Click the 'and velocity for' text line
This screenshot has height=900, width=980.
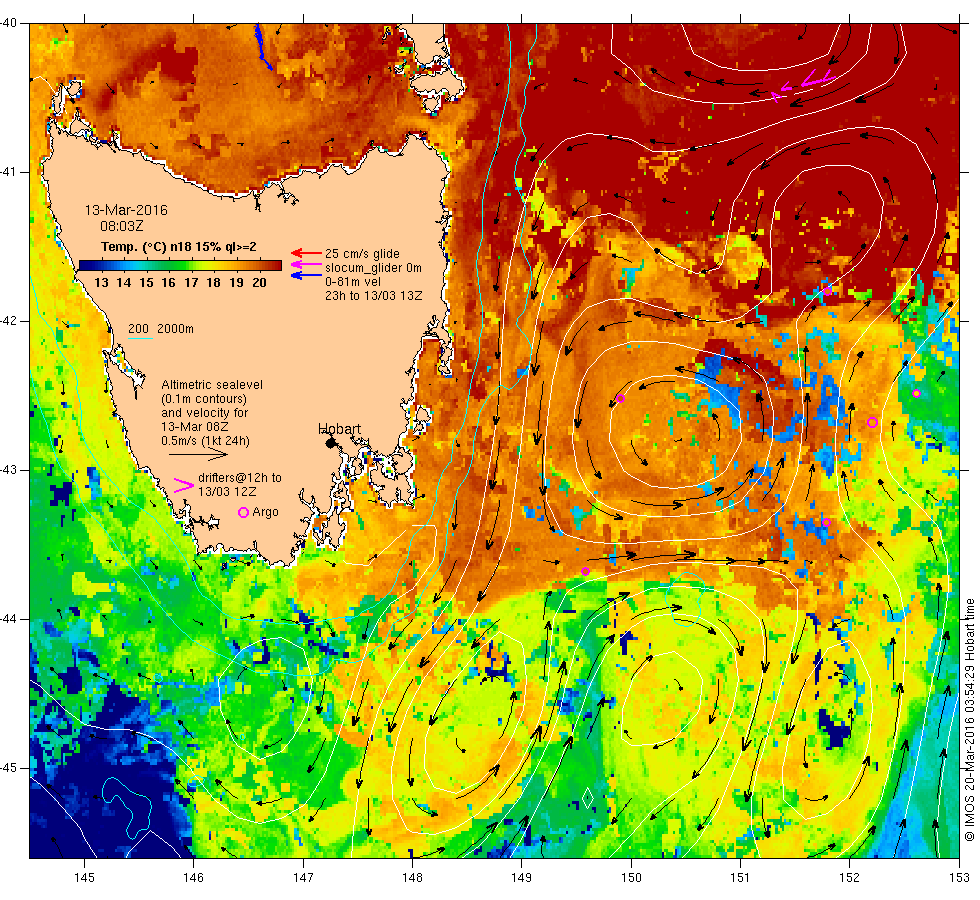pyautogui.click(x=204, y=412)
